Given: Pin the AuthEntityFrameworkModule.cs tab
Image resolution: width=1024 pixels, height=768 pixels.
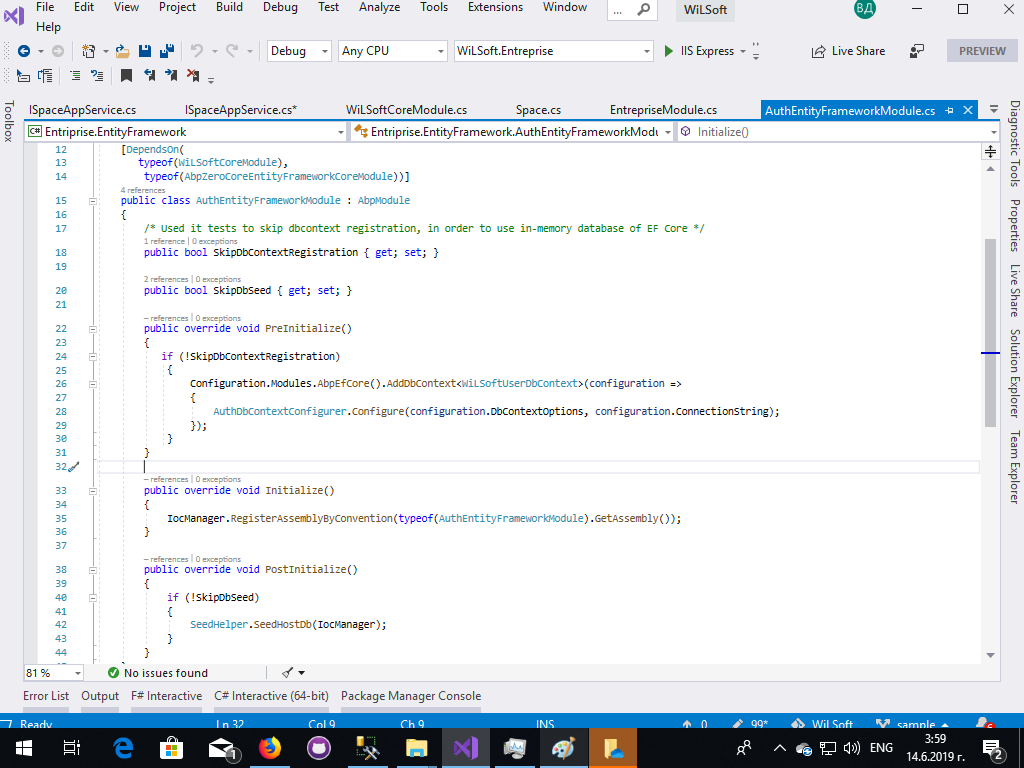Looking at the screenshot, I should [950, 110].
